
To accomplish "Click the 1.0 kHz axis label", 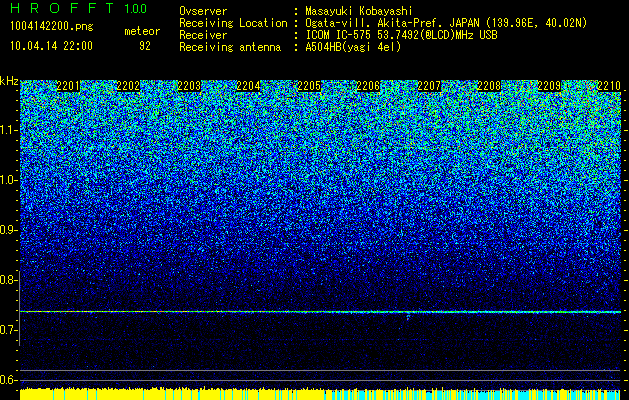I will 8,180.
